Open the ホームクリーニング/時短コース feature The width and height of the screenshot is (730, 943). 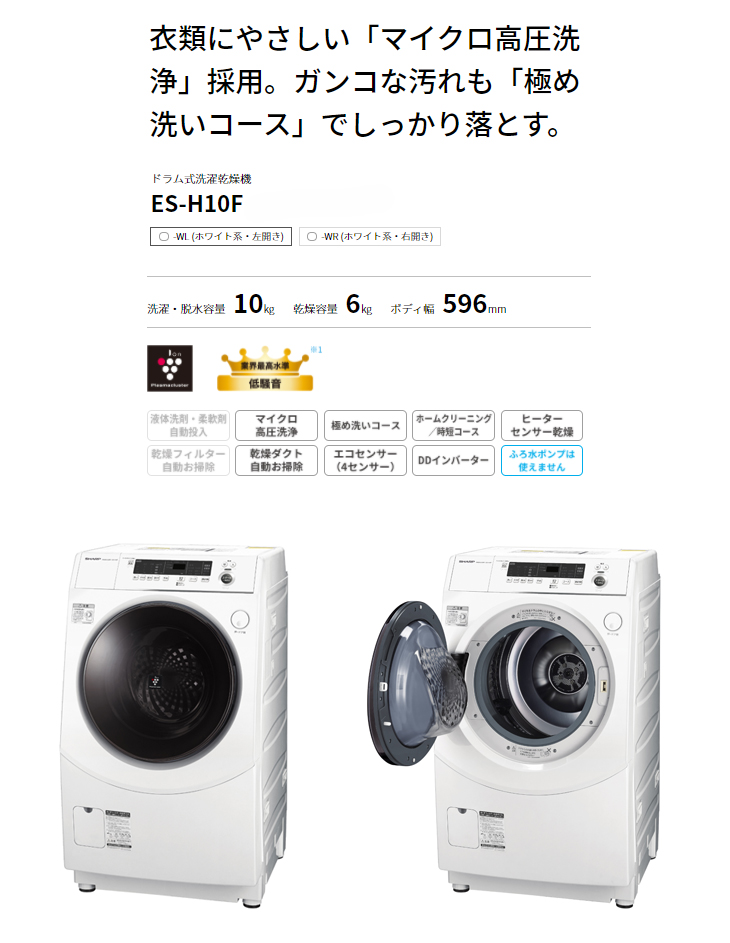[453, 425]
